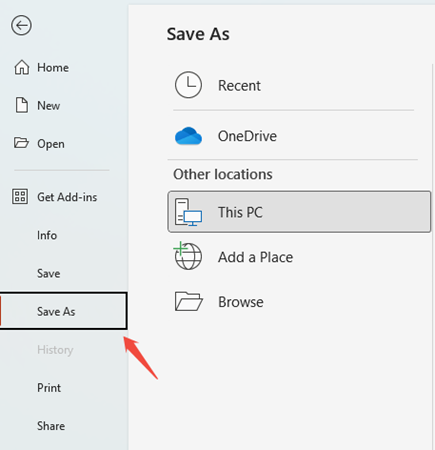This screenshot has height=450, width=435.
Task: Choose Open from the sidebar
Action: coord(51,144)
